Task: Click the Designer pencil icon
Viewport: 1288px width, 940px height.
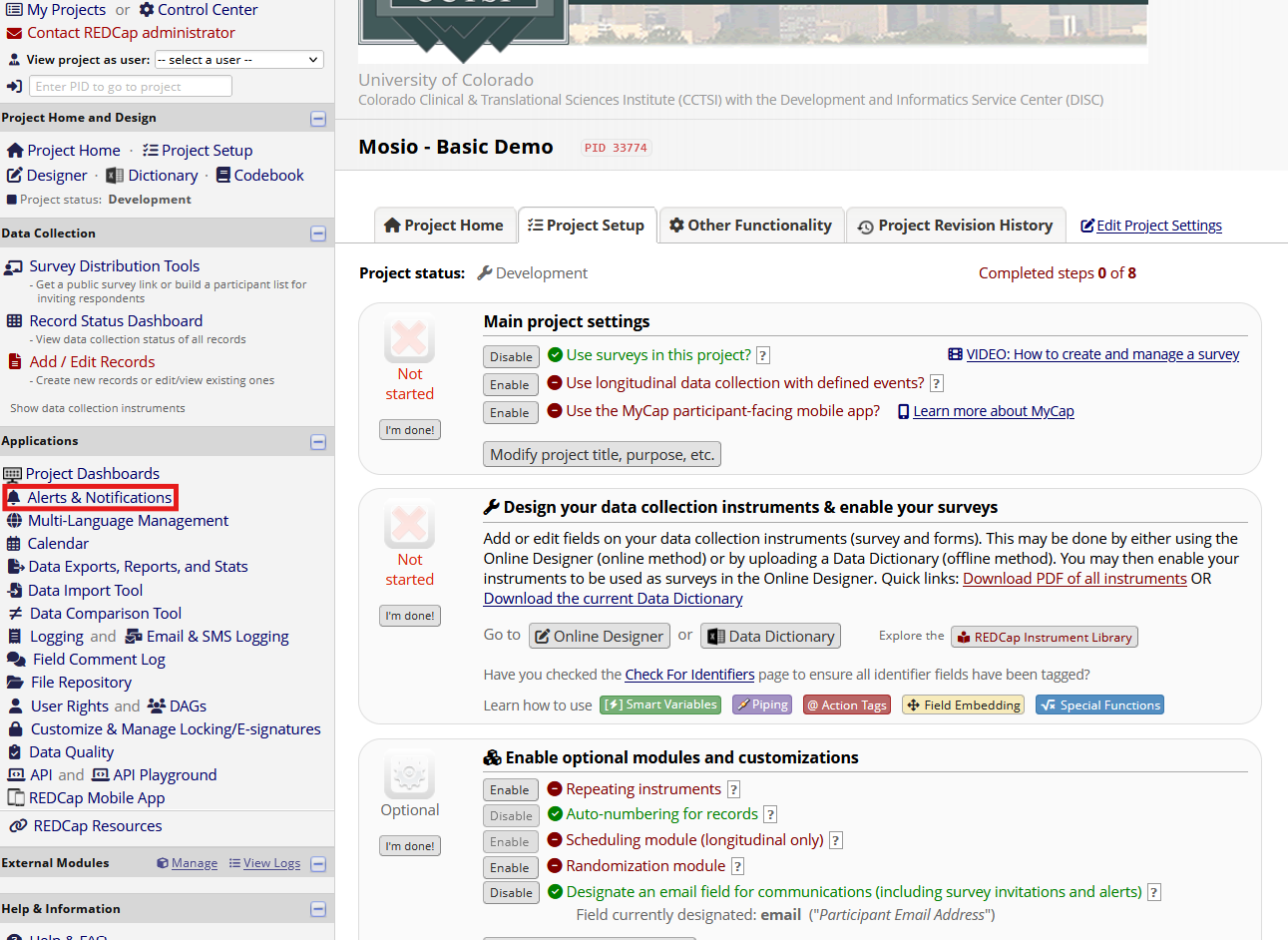Action: 15,176
